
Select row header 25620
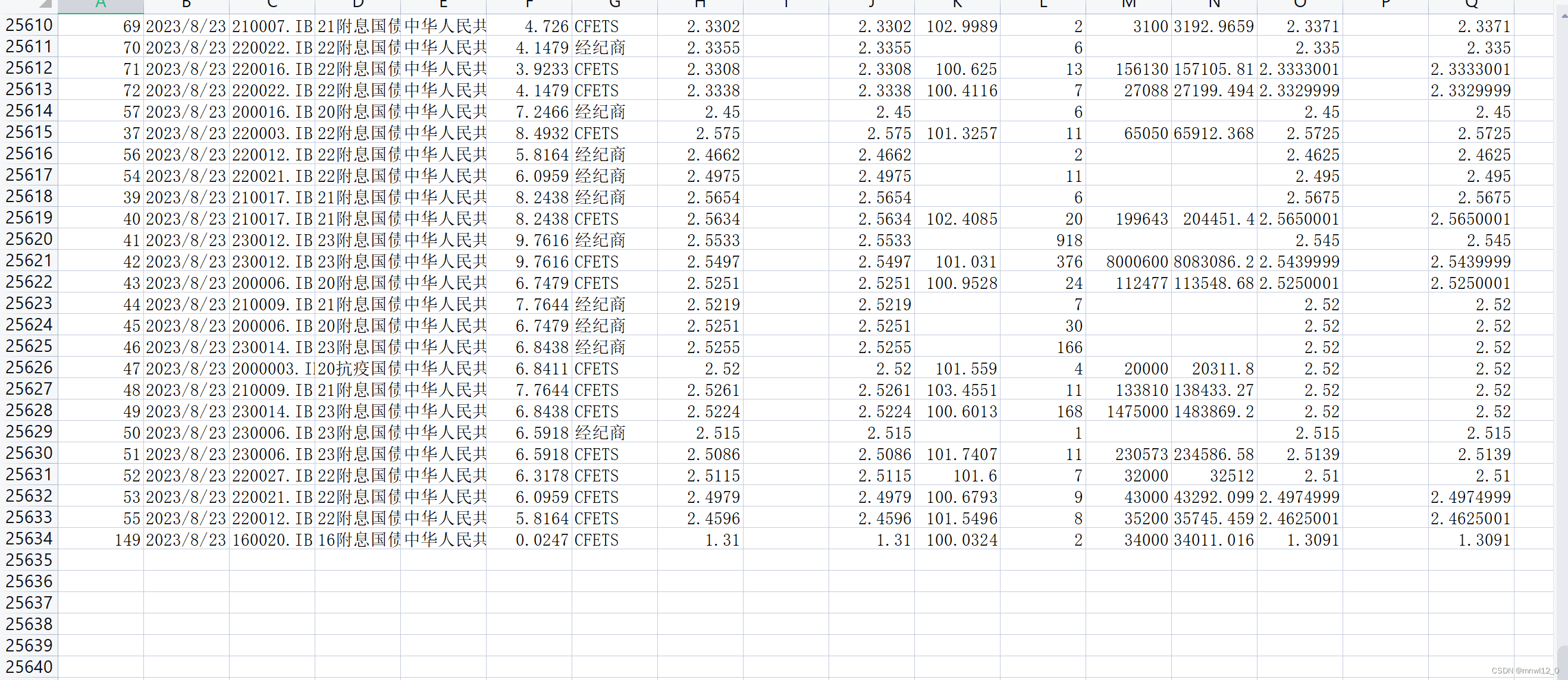tap(29, 240)
